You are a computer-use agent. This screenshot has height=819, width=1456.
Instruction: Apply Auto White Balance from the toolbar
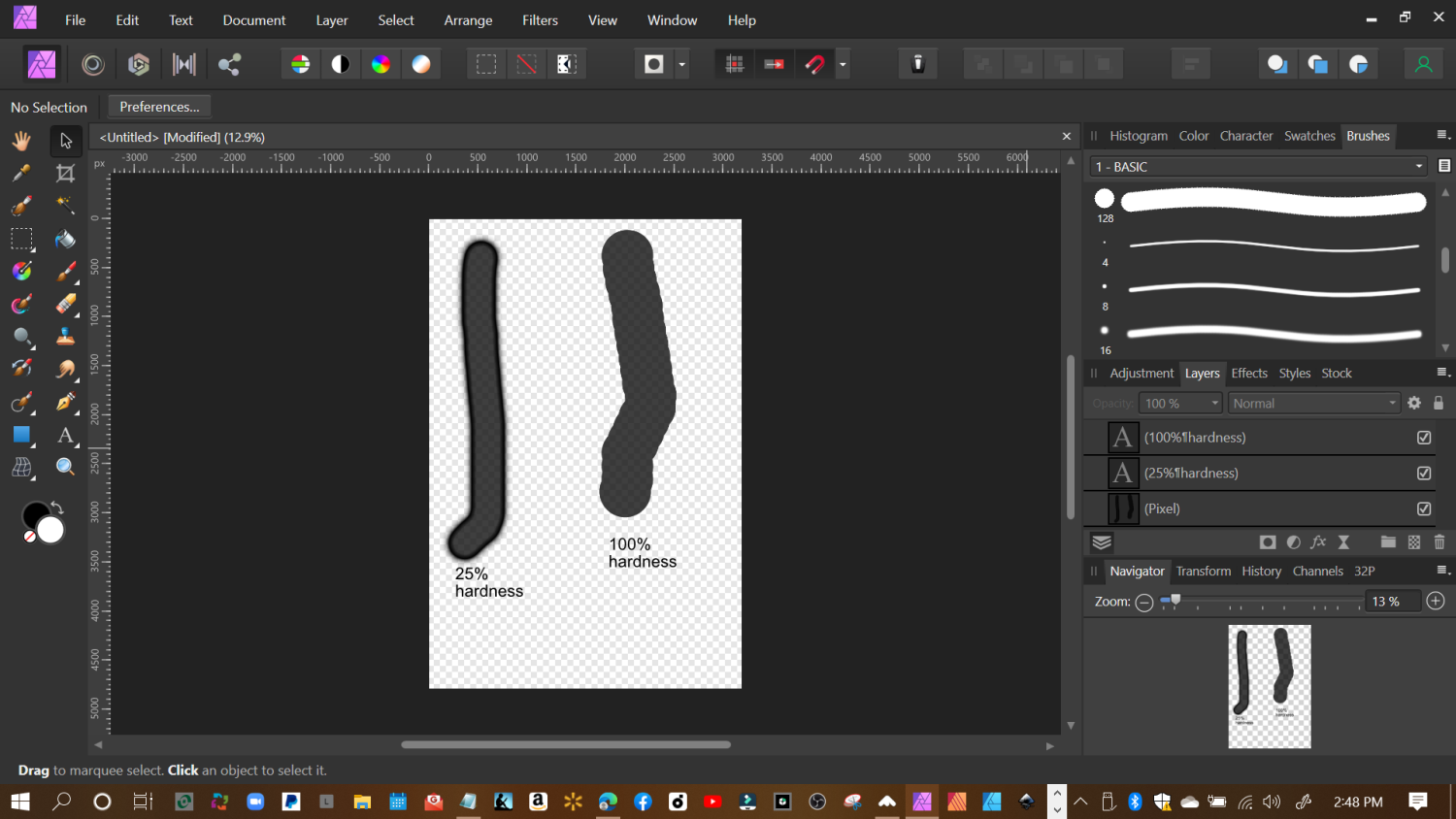pyautogui.click(x=421, y=64)
